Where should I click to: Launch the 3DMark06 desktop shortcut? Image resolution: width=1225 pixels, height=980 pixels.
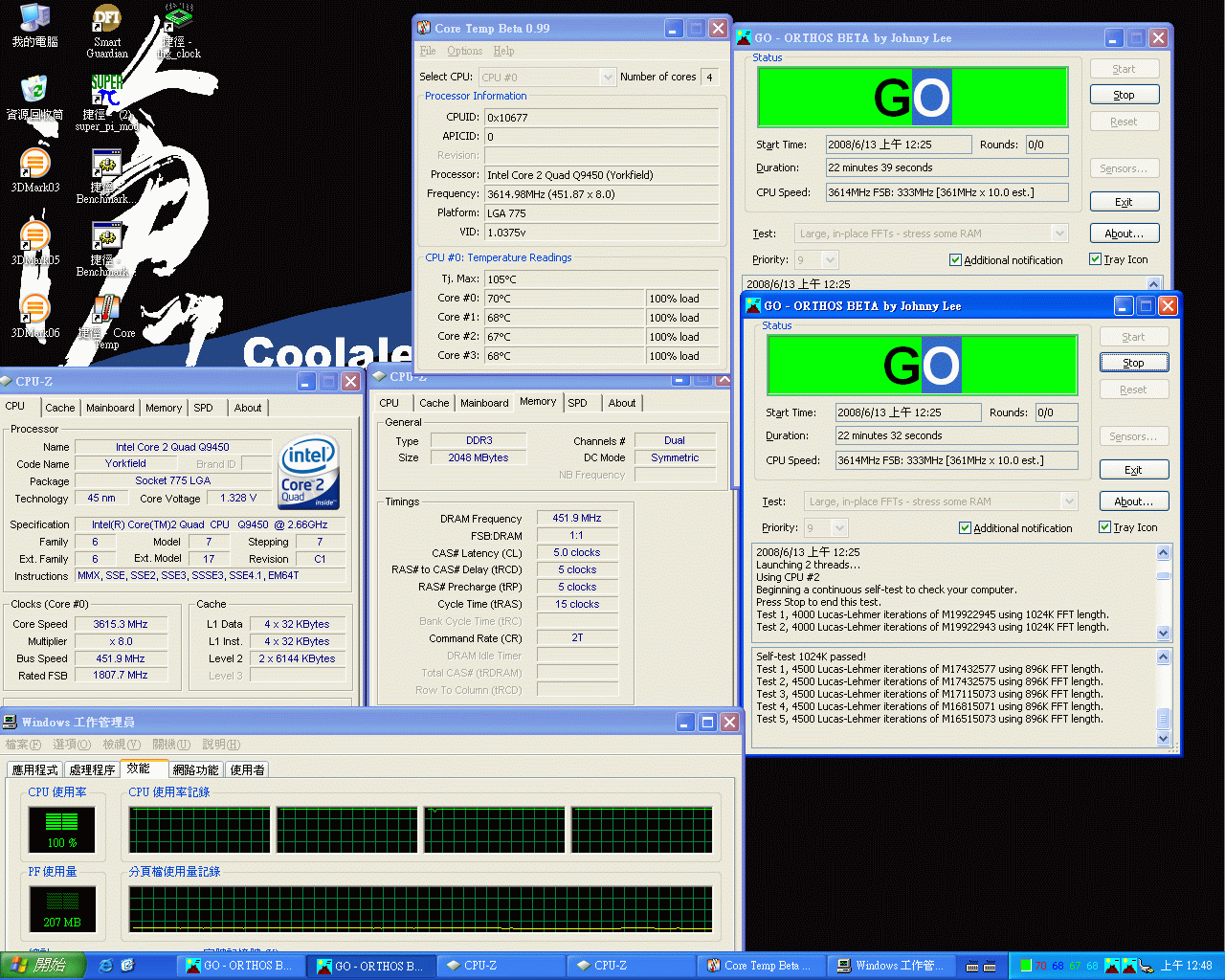(34, 316)
